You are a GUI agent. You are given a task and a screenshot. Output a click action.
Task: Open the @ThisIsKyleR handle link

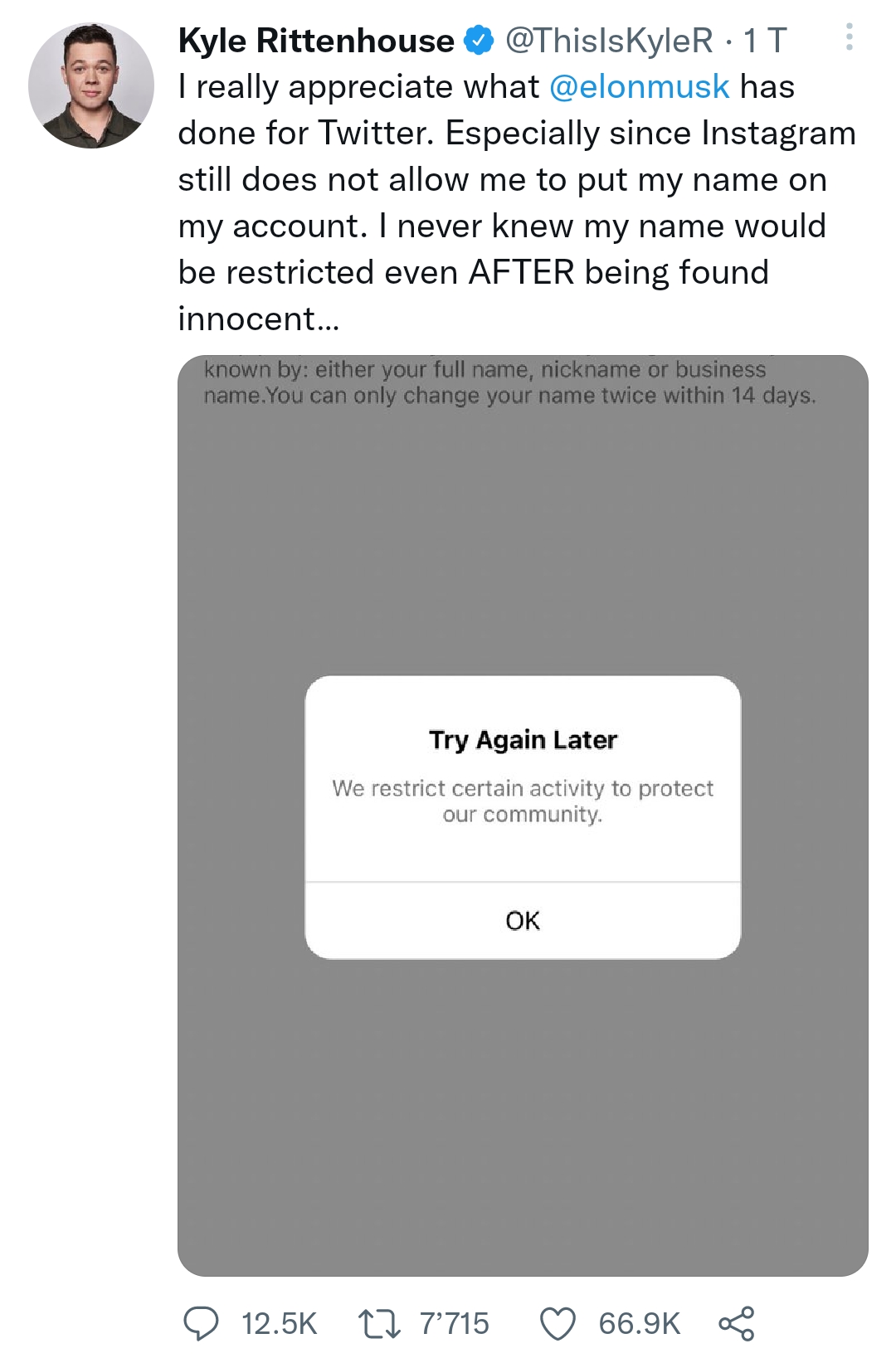point(609,41)
